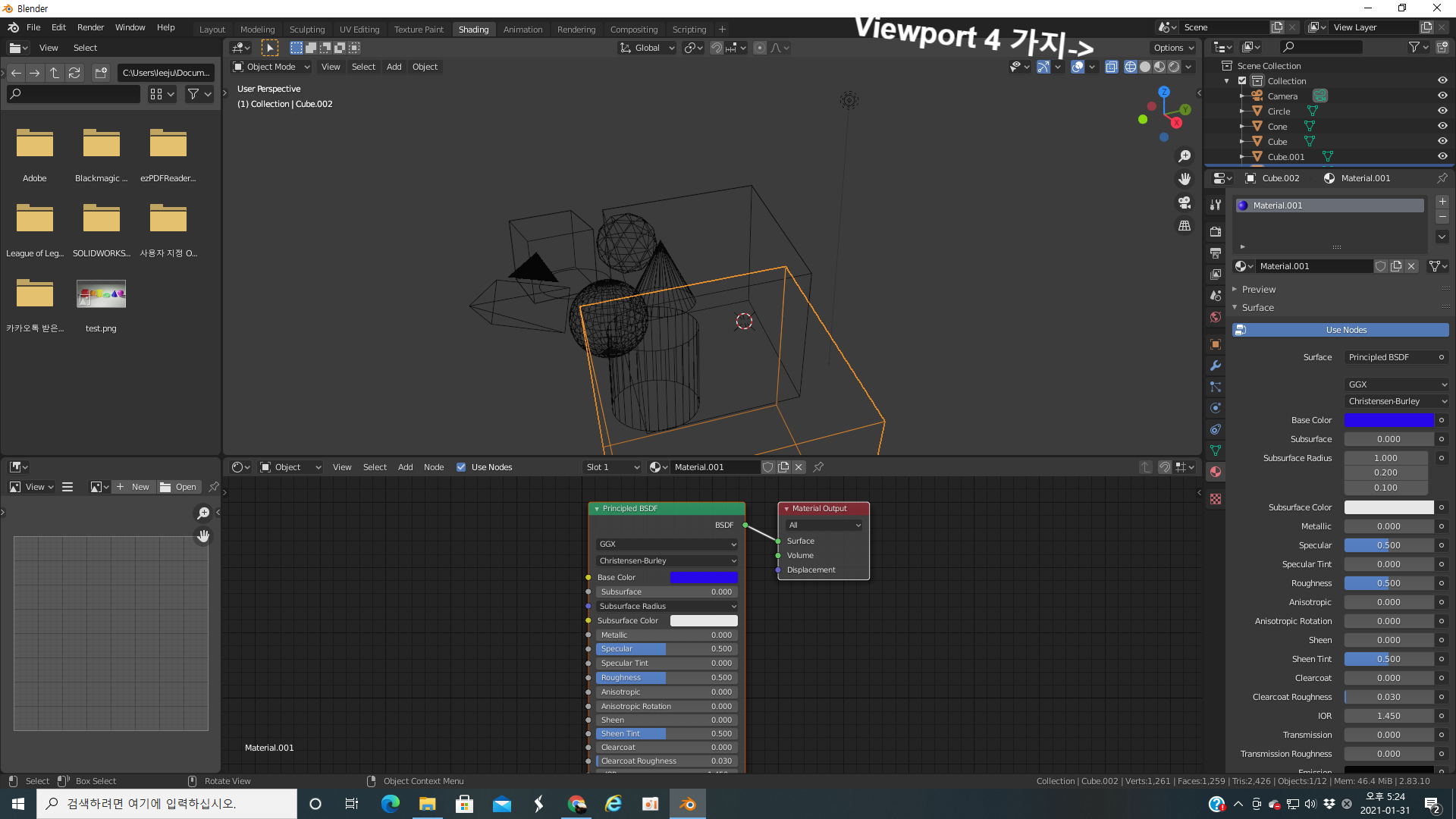Uncheck Use Nodes checkbox in node editor

[x=461, y=467]
